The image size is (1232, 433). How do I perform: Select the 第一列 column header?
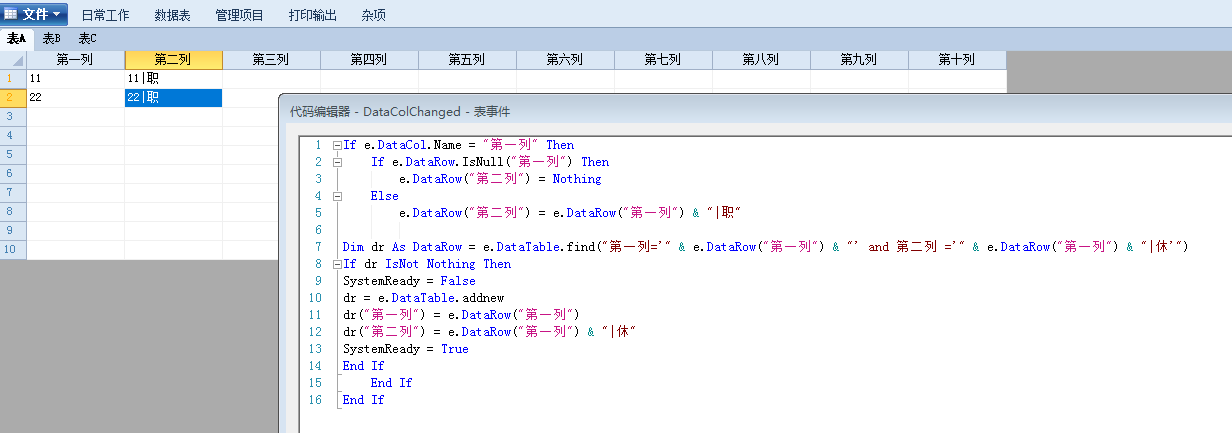[x=75, y=60]
